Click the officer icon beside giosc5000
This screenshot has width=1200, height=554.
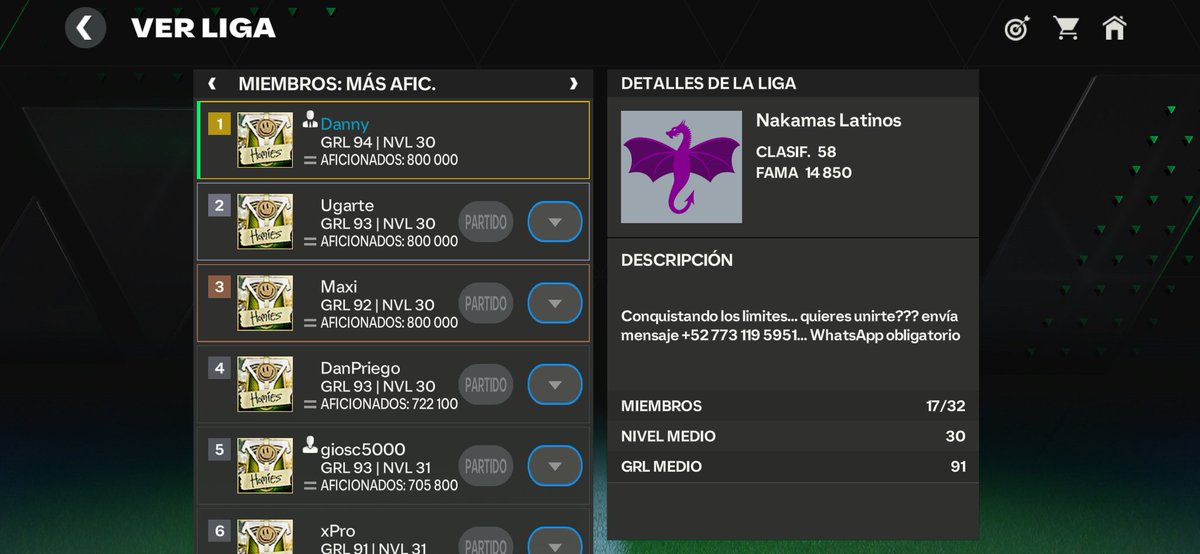click(310, 445)
